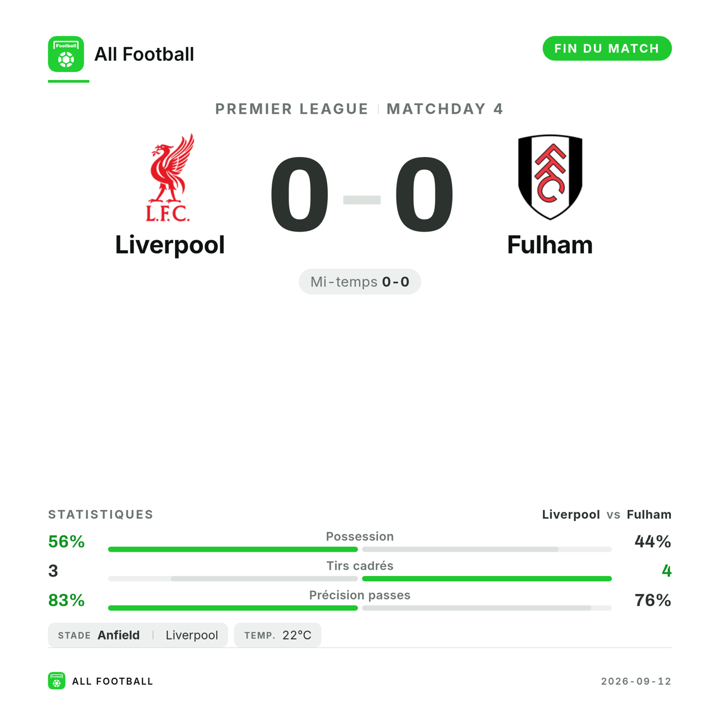
Task: Select the Mi-temps 0-0 pill
Action: click(360, 281)
